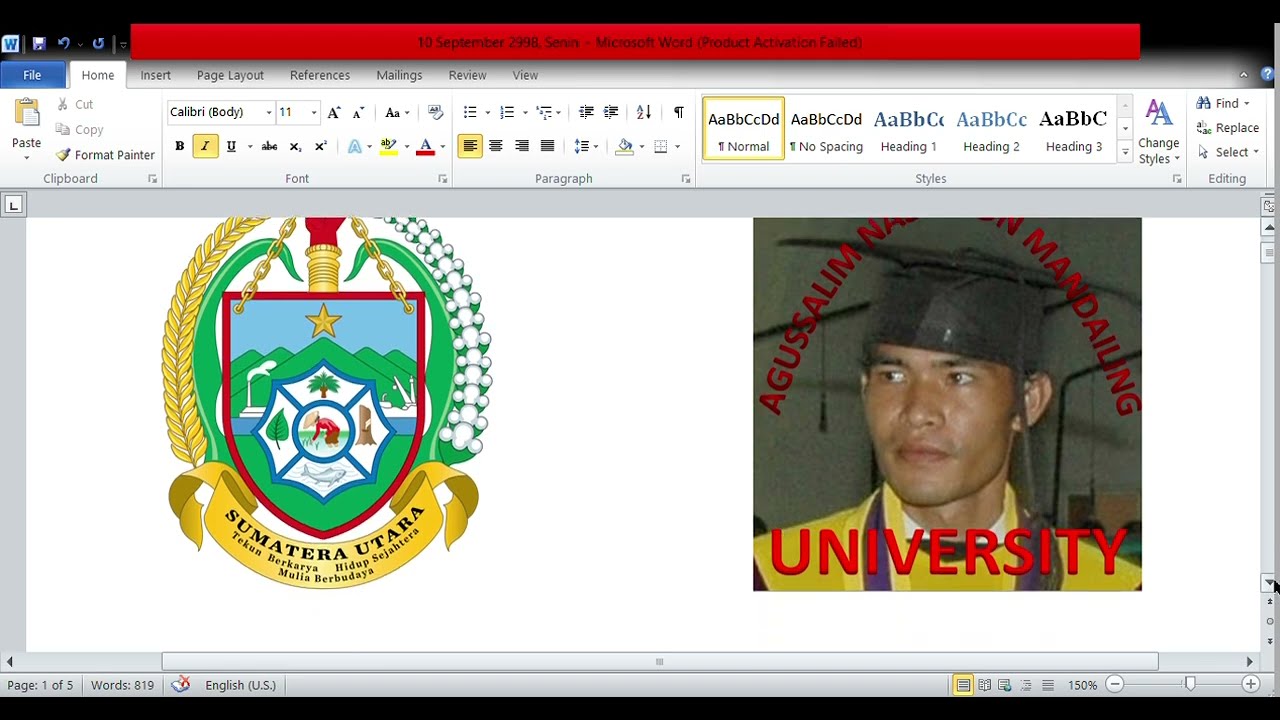1280x720 pixels.
Task: Click the Save disk icon in quick access toolbar
Action: [39, 43]
